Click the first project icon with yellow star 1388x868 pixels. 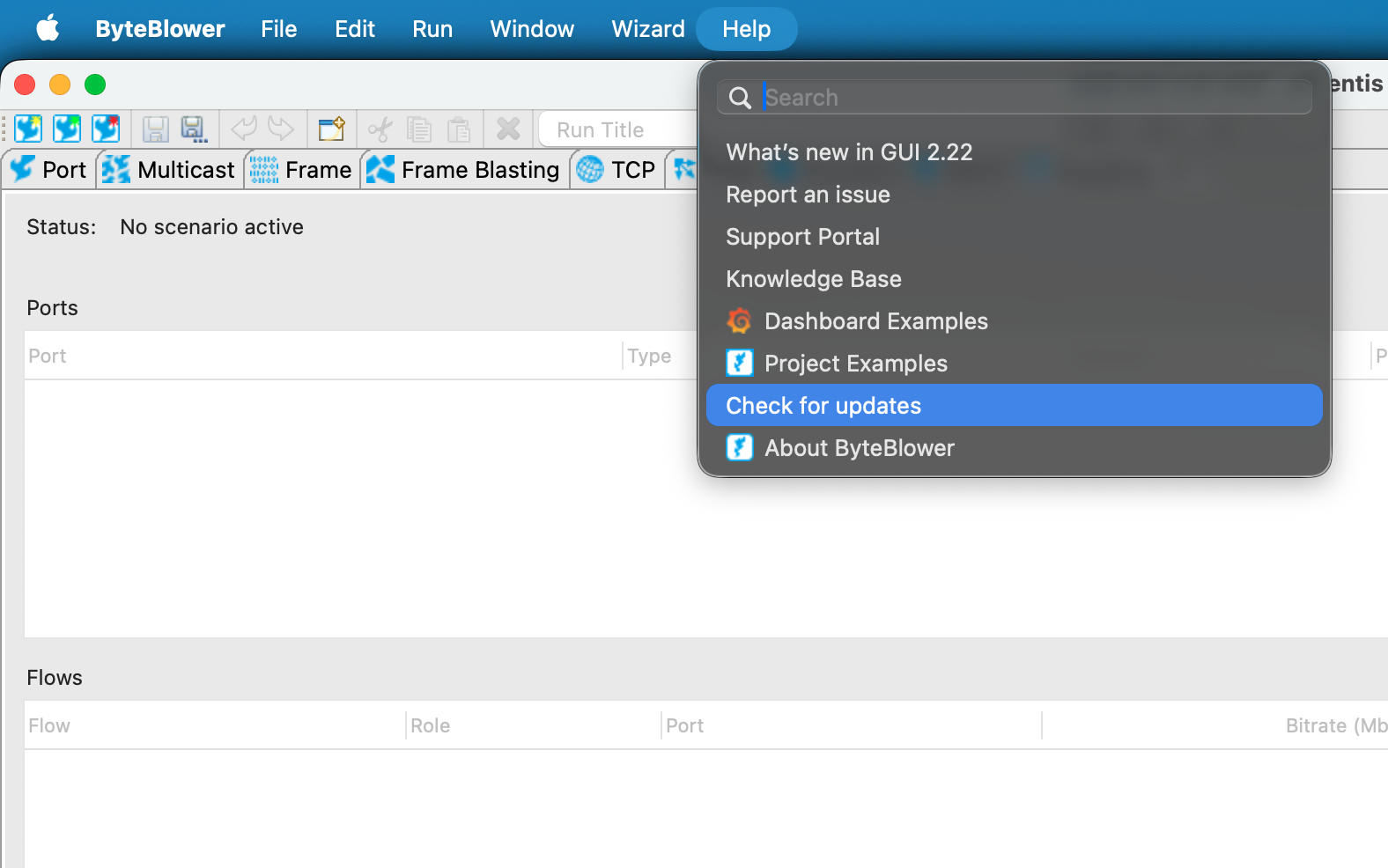coord(28,129)
